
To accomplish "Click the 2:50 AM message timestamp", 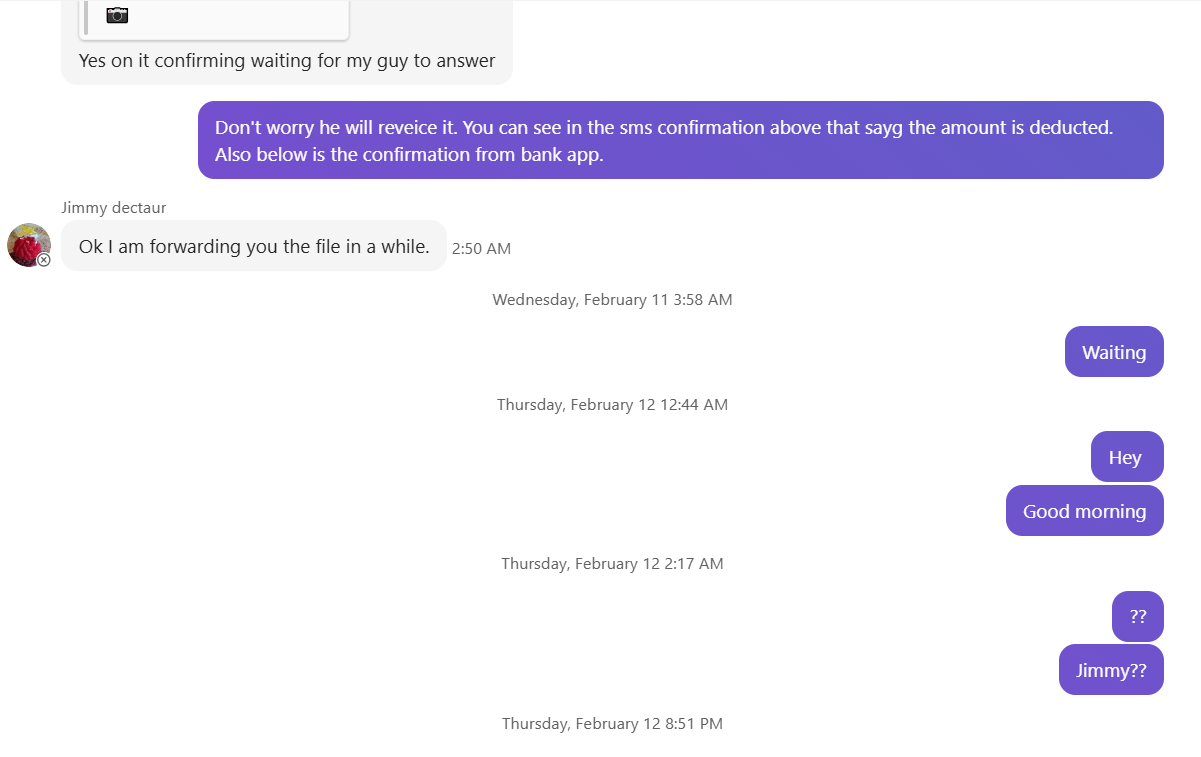I will coord(481,249).
